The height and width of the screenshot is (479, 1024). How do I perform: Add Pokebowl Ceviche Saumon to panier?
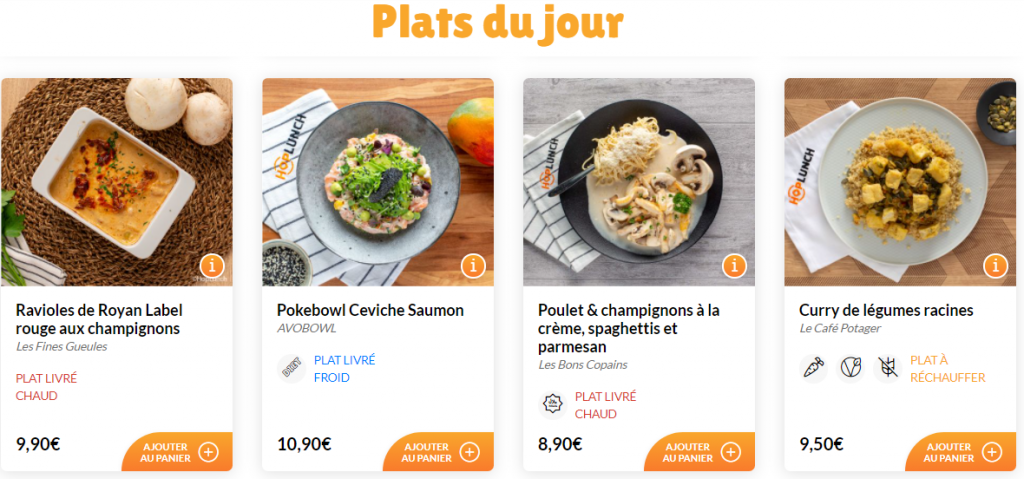click(x=439, y=452)
